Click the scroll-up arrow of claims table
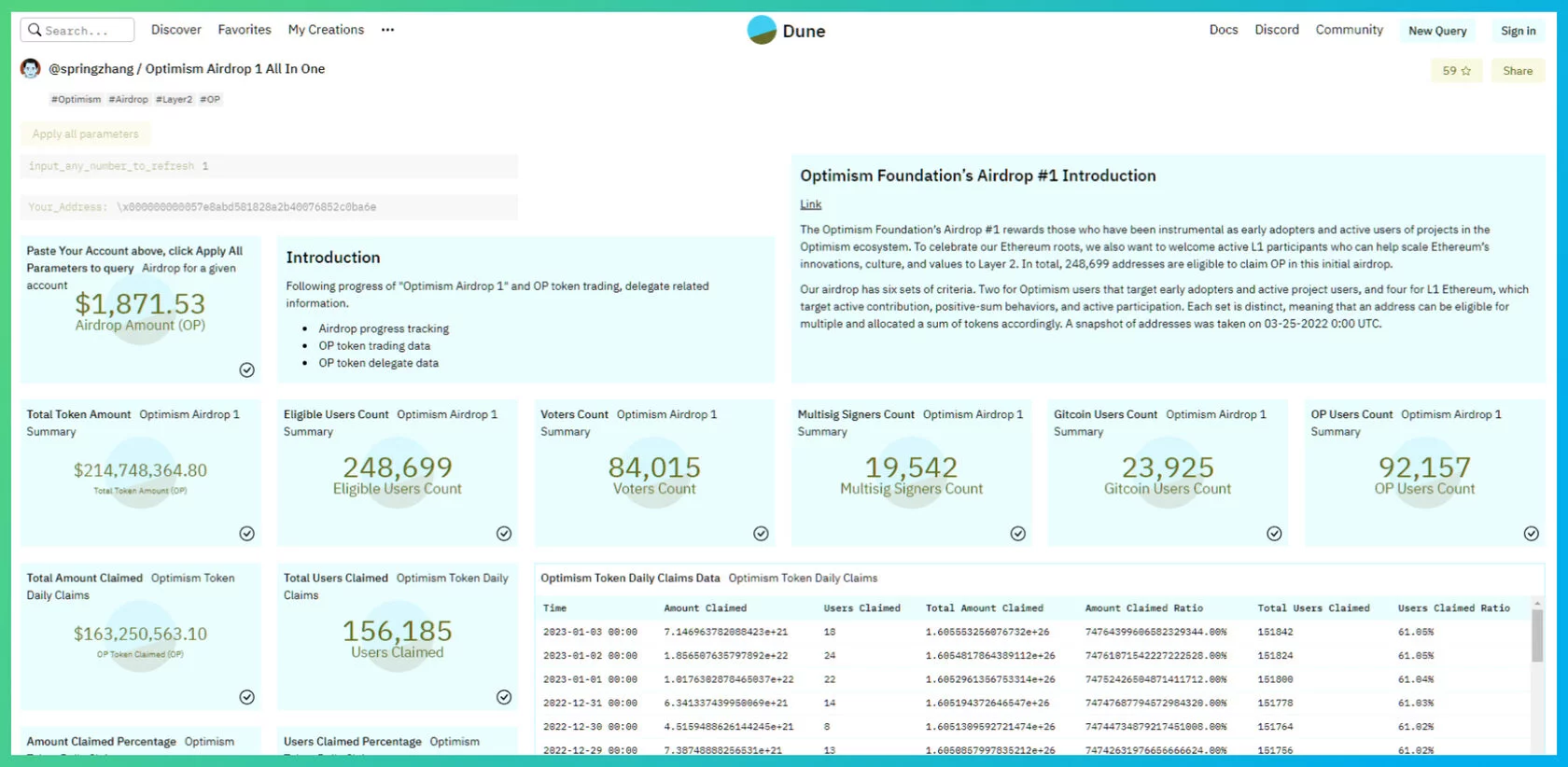1568x767 pixels. [1536, 605]
